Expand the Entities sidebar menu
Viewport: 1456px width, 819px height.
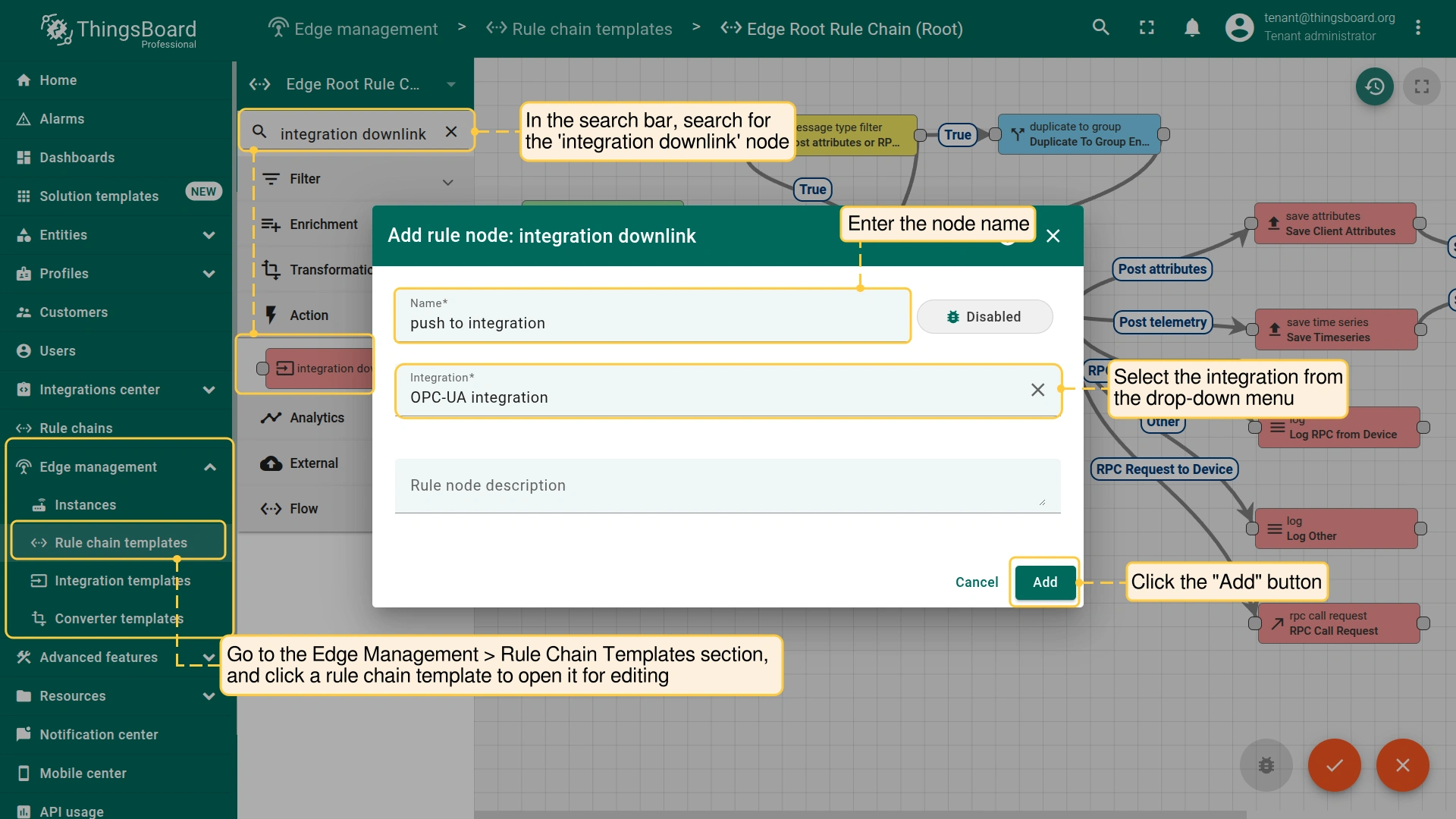click(x=209, y=235)
